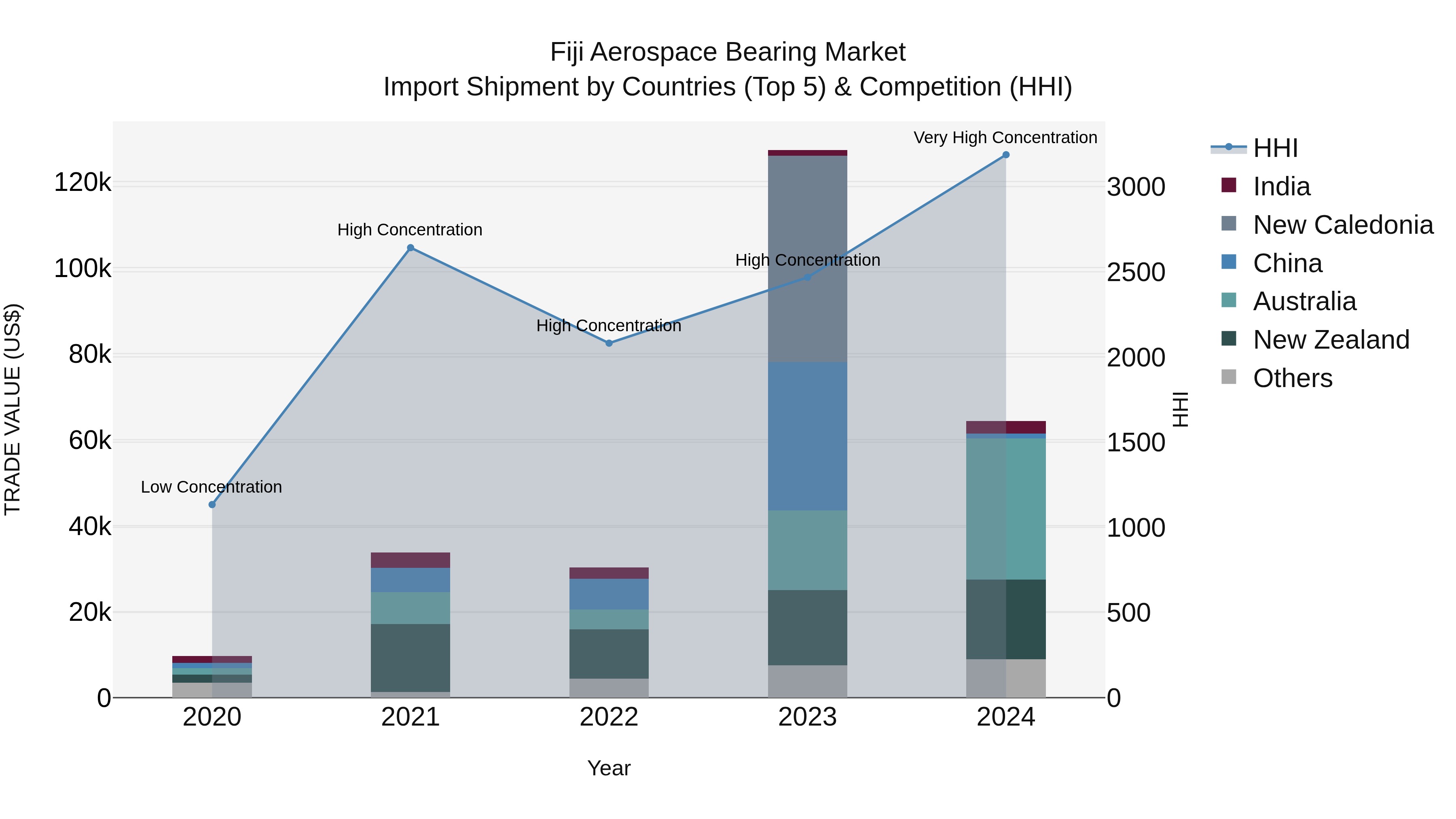Click the Australia teal legend swatch
The height and width of the screenshot is (819, 1456).
click(1229, 300)
